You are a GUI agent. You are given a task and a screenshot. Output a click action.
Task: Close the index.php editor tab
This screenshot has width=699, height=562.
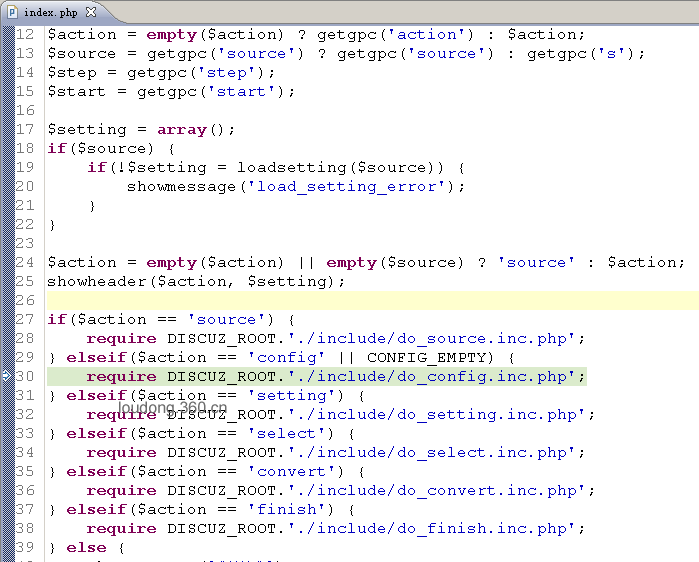pos(91,12)
